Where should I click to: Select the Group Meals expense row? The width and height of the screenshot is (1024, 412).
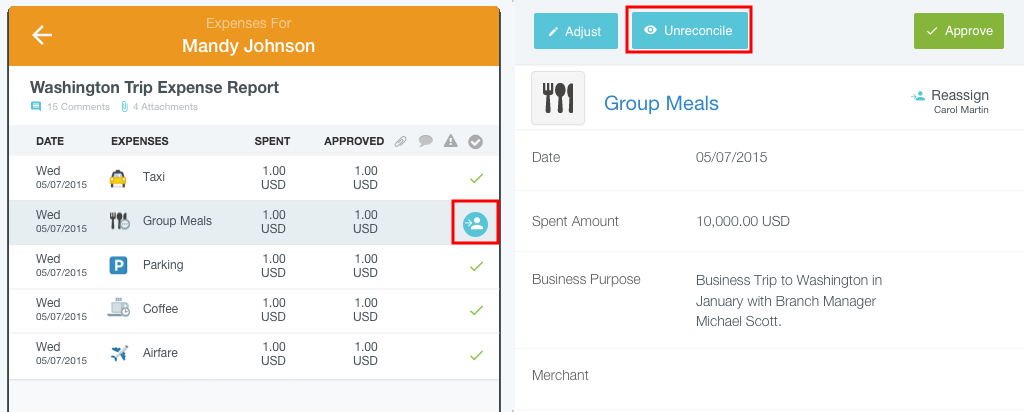pyautogui.click(x=254, y=223)
